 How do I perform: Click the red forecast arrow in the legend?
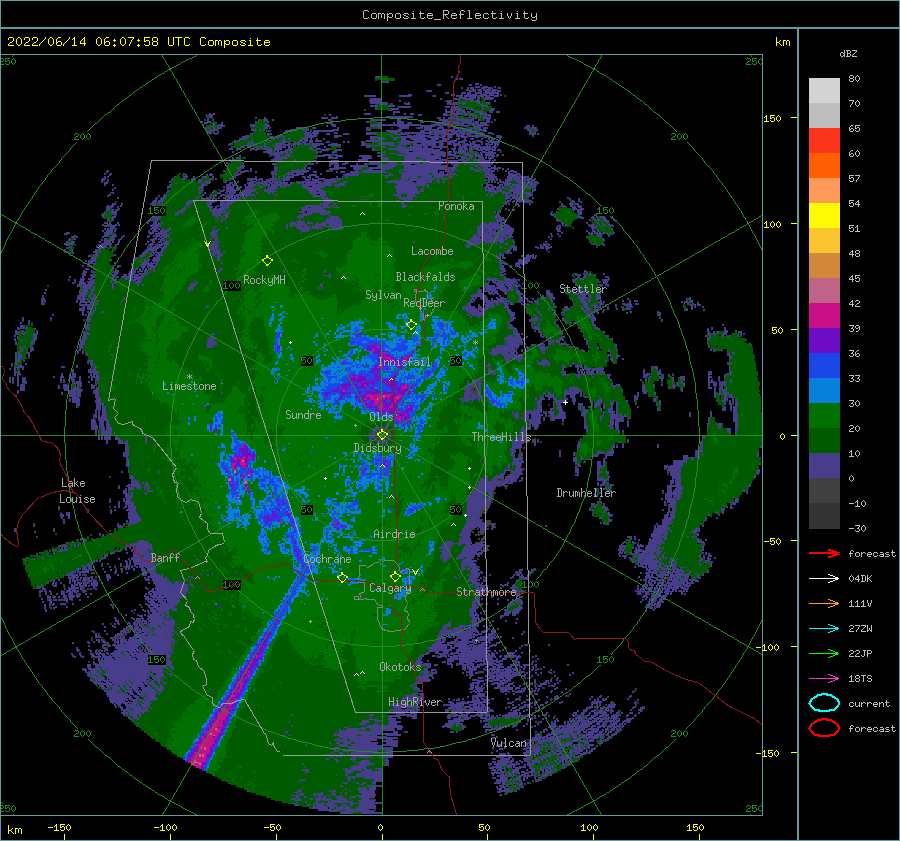[824, 553]
